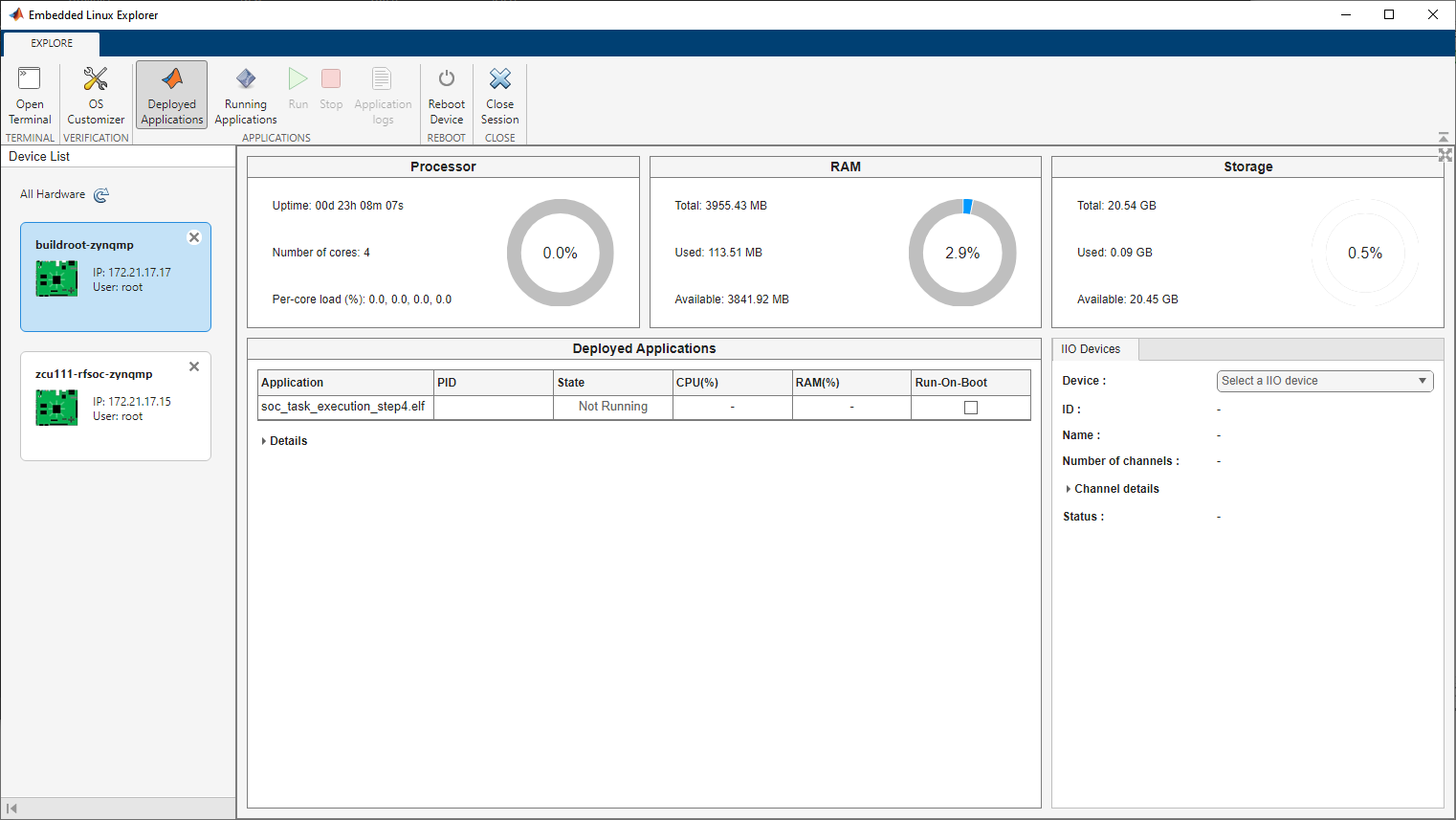Show Running Applications view
Image resolution: width=1456 pixels, height=820 pixels.
246,95
